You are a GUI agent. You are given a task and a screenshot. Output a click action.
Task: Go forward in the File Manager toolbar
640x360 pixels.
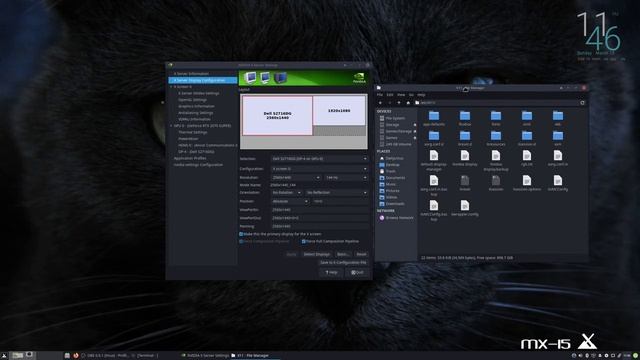pyautogui.click(x=389, y=103)
